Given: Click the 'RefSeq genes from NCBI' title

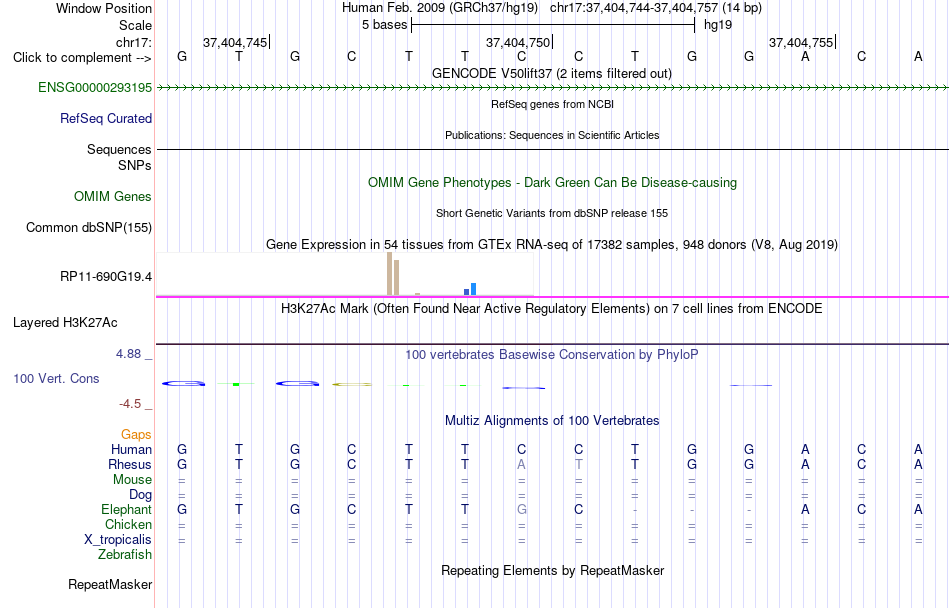Looking at the screenshot, I should [552, 104].
